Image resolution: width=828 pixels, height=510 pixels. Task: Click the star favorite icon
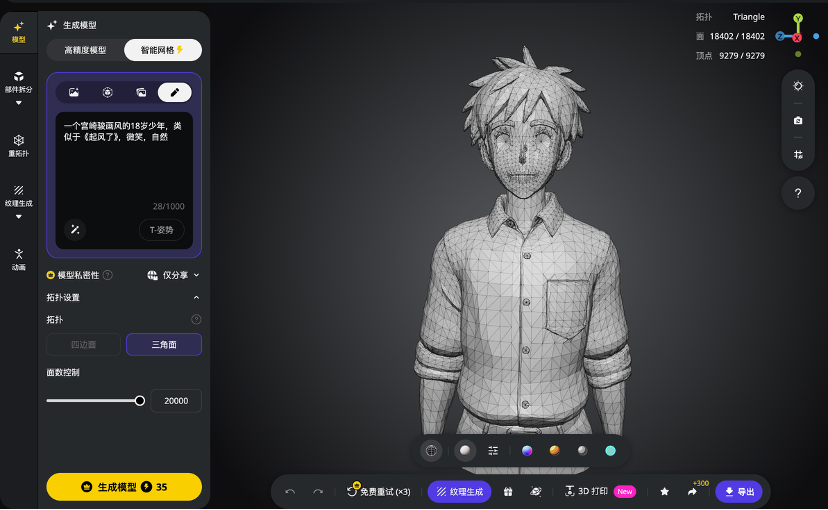click(664, 492)
